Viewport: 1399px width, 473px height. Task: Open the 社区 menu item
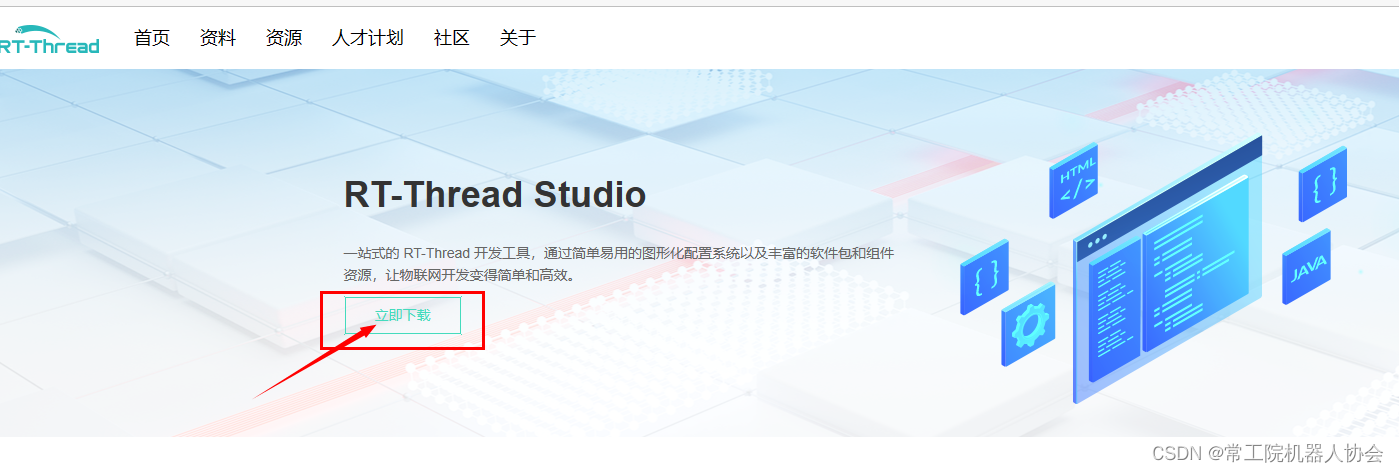click(x=452, y=38)
